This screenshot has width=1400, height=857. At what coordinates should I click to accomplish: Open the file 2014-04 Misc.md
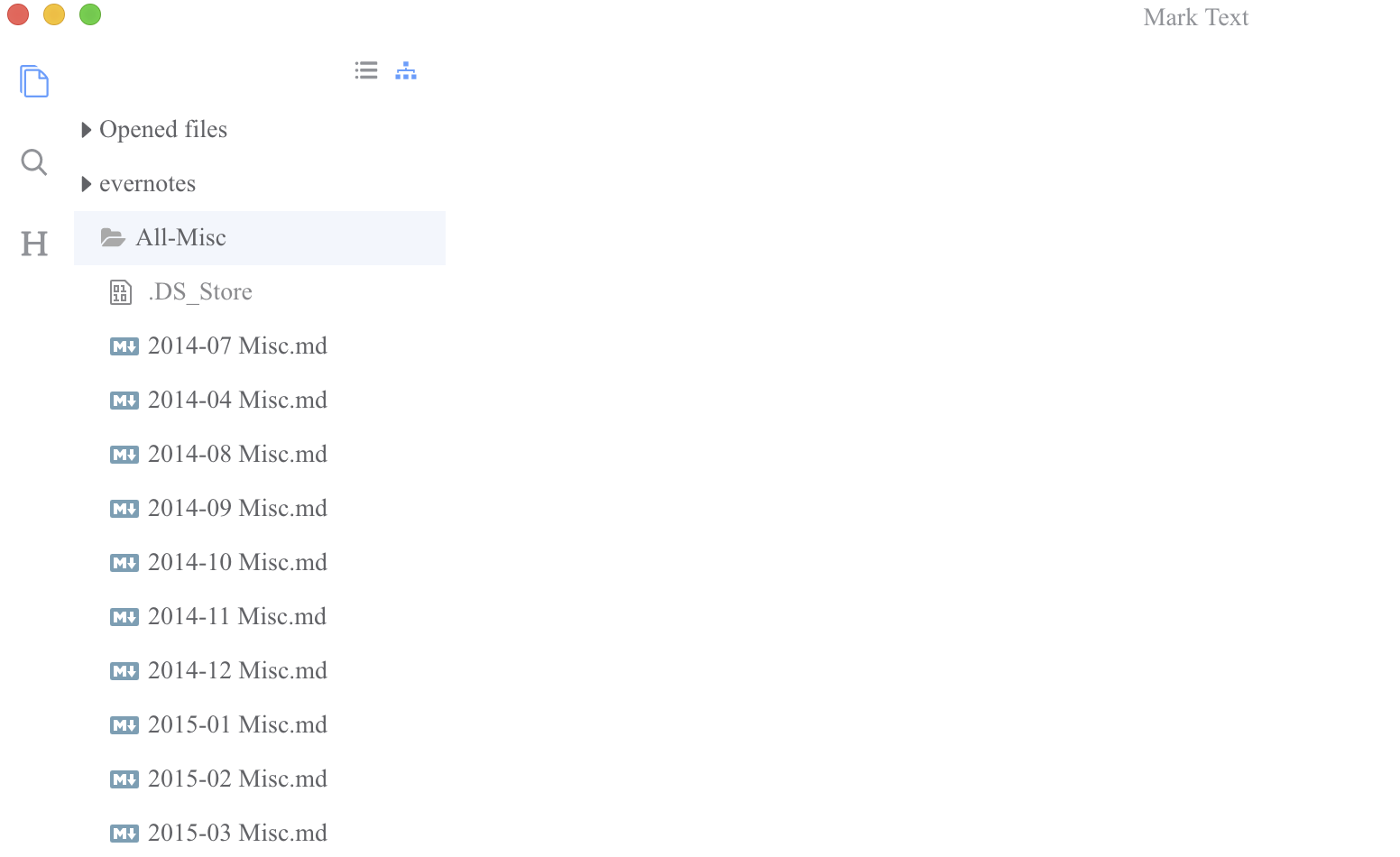pos(237,400)
